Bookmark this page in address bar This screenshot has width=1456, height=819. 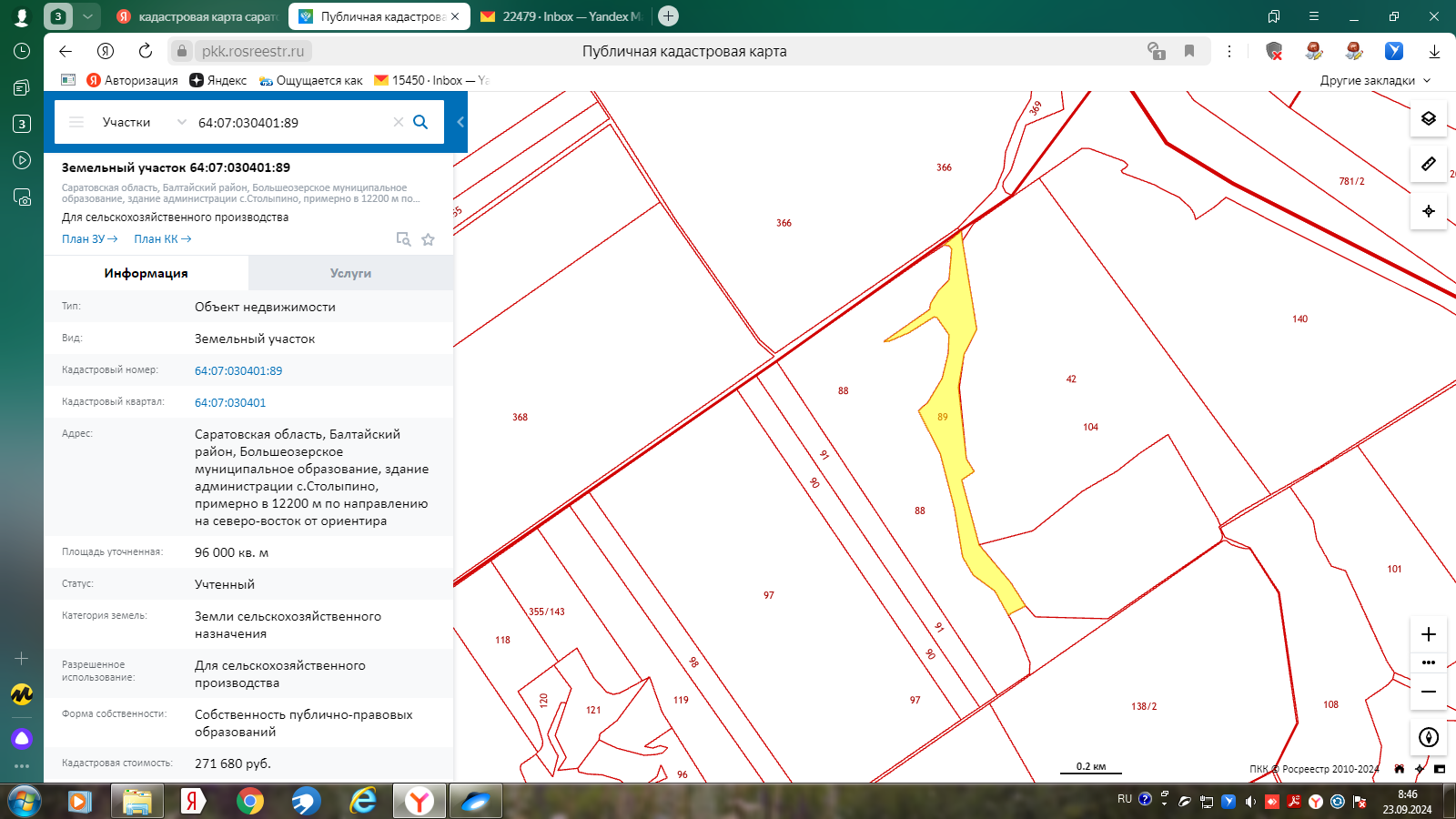[1189, 51]
